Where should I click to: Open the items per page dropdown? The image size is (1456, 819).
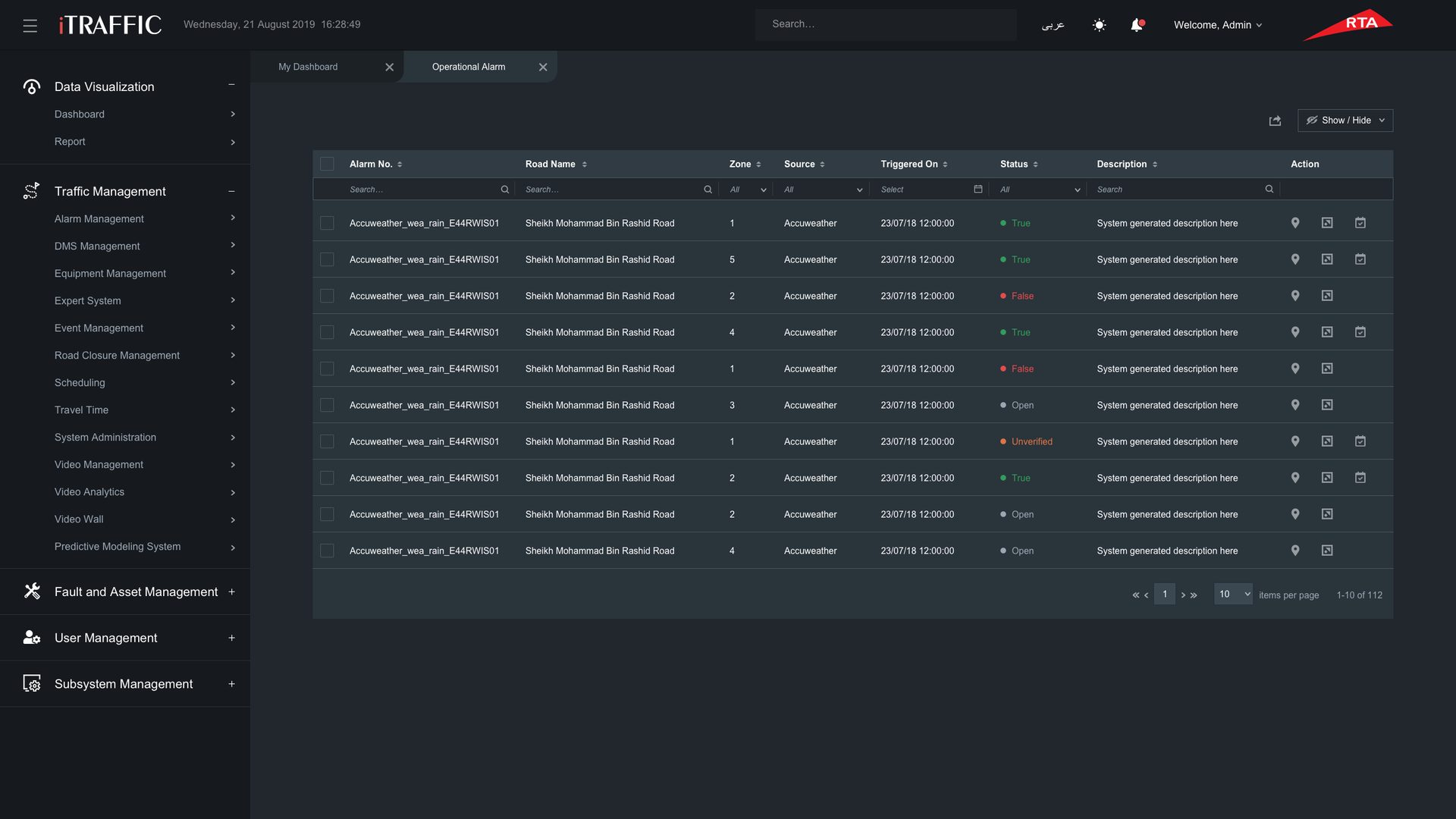coord(1233,595)
